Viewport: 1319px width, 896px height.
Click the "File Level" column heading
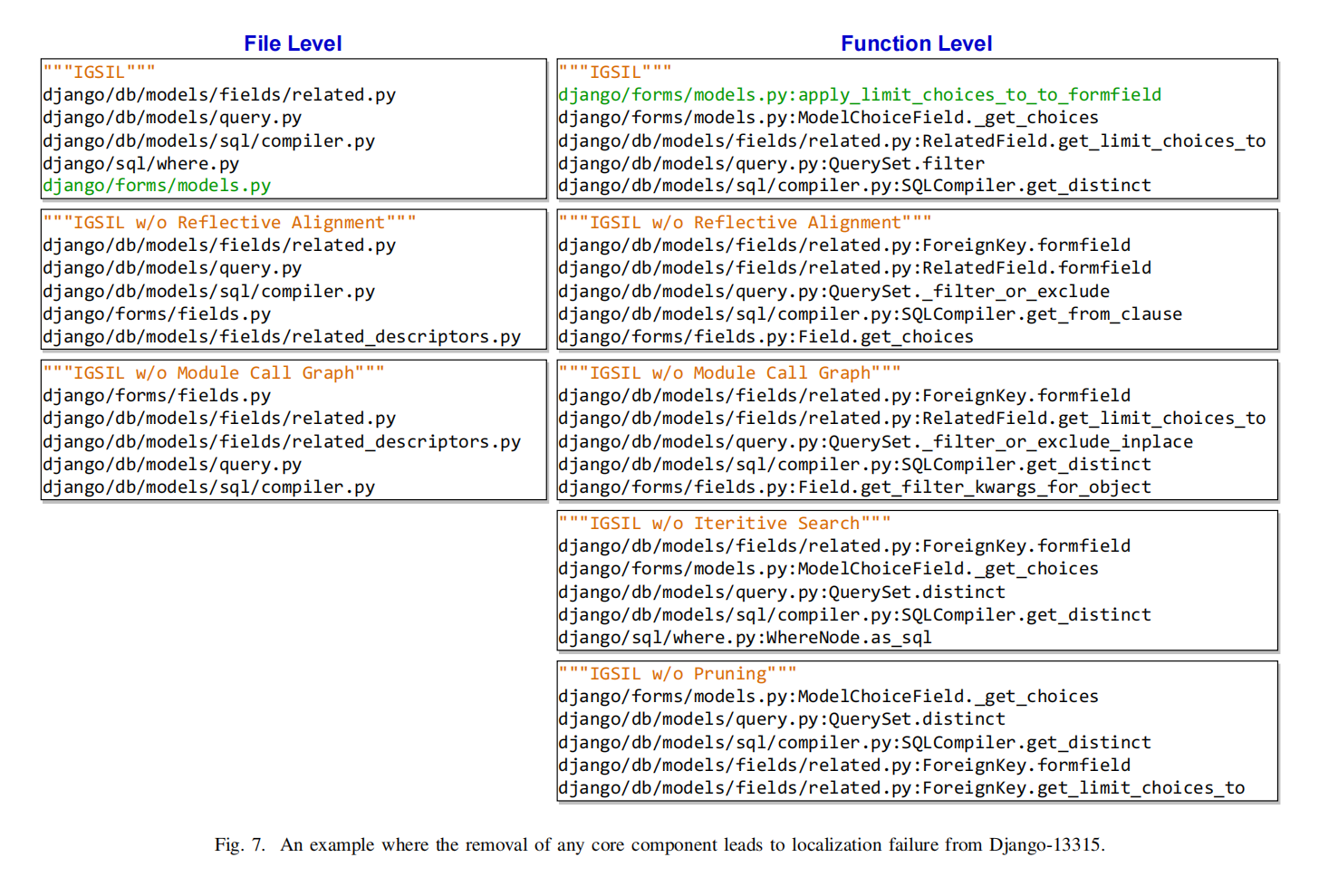293,43
